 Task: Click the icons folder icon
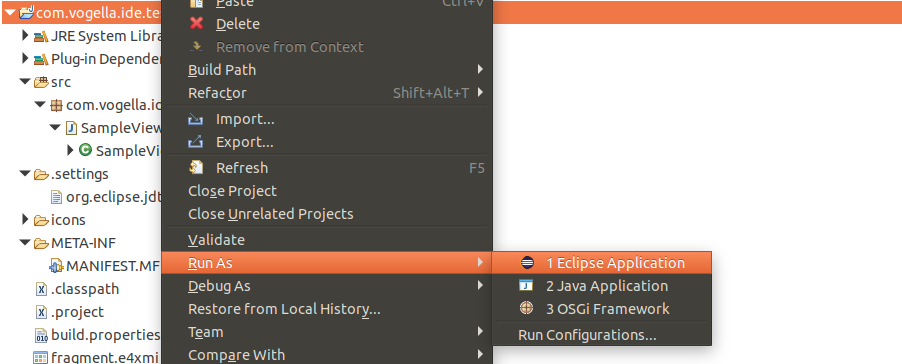pos(41,220)
